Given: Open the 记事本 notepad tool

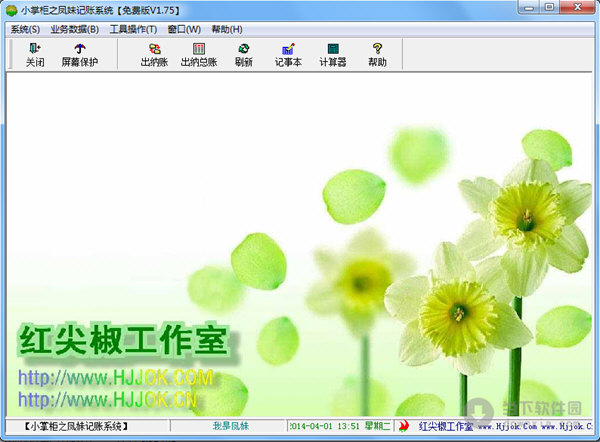Looking at the screenshot, I should coord(288,55).
